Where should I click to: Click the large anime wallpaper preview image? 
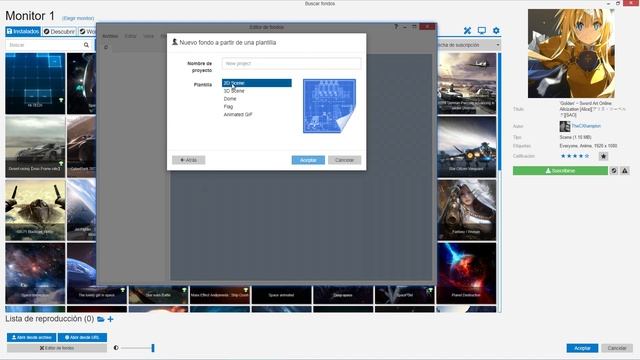tap(571, 53)
